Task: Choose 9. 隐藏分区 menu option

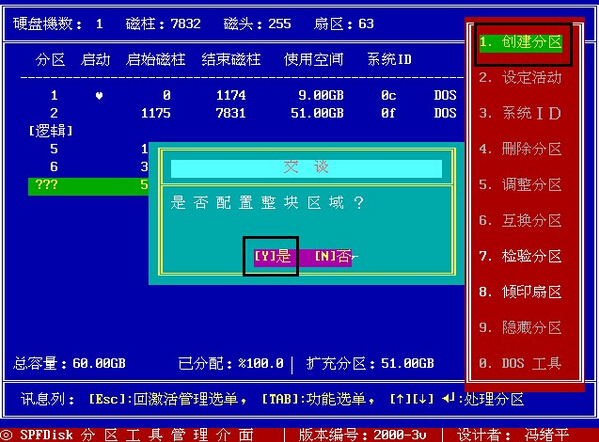Action: tap(520, 328)
